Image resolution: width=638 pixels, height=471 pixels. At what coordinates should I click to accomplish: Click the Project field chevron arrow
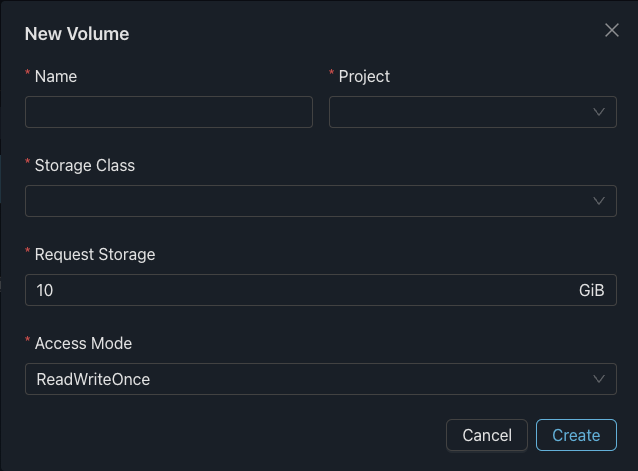pos(599,112)
